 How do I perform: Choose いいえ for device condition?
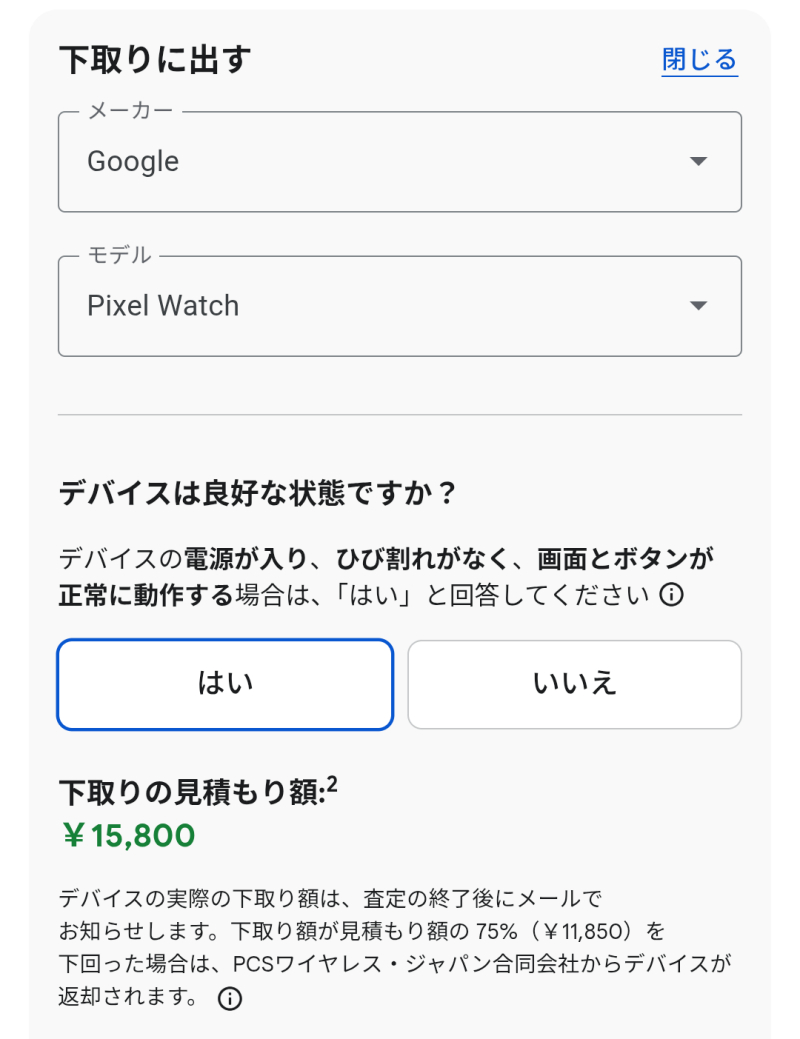point(574,685)
